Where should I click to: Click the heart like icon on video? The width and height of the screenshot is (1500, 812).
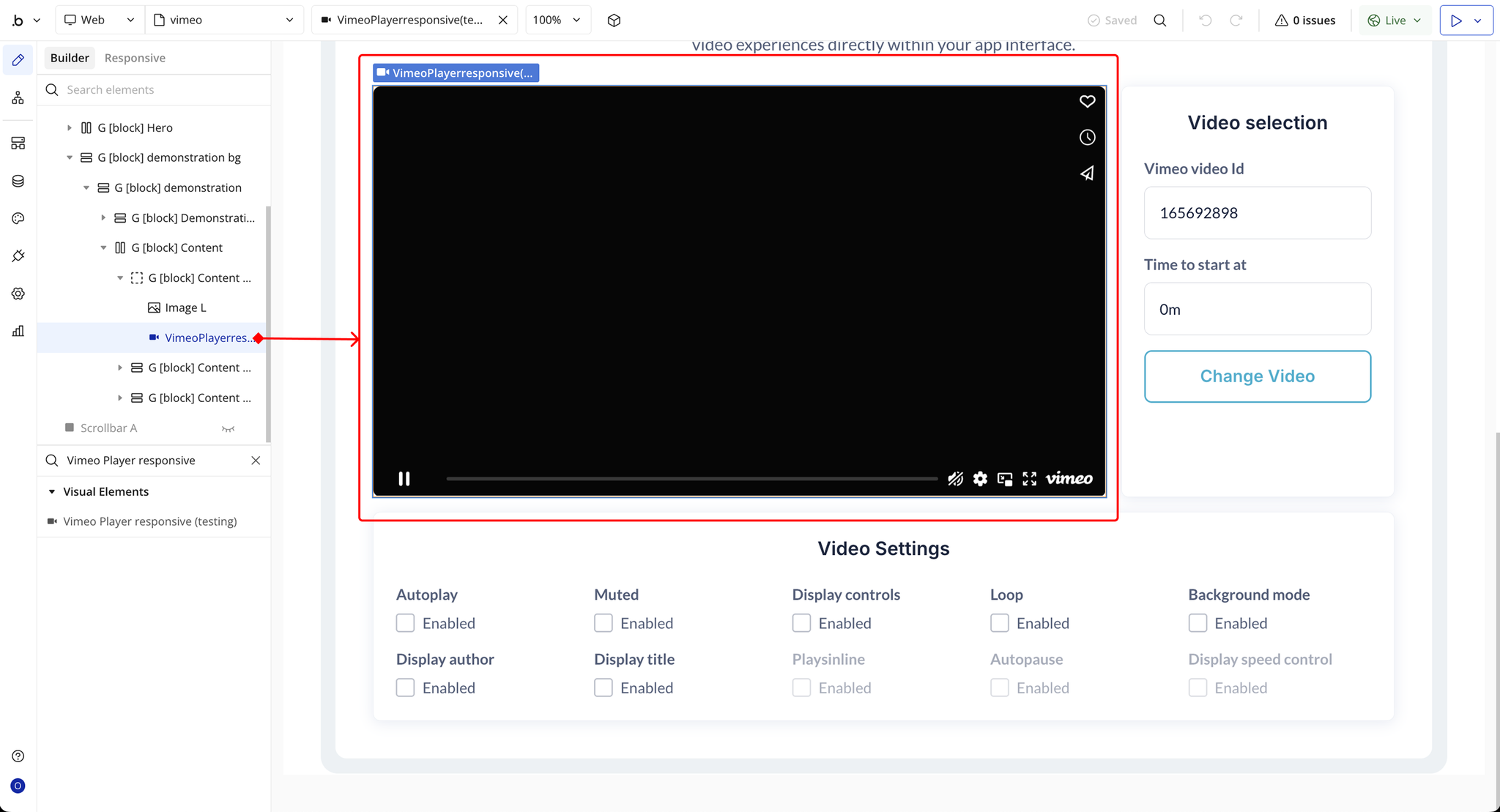(x=1087, y=101)
